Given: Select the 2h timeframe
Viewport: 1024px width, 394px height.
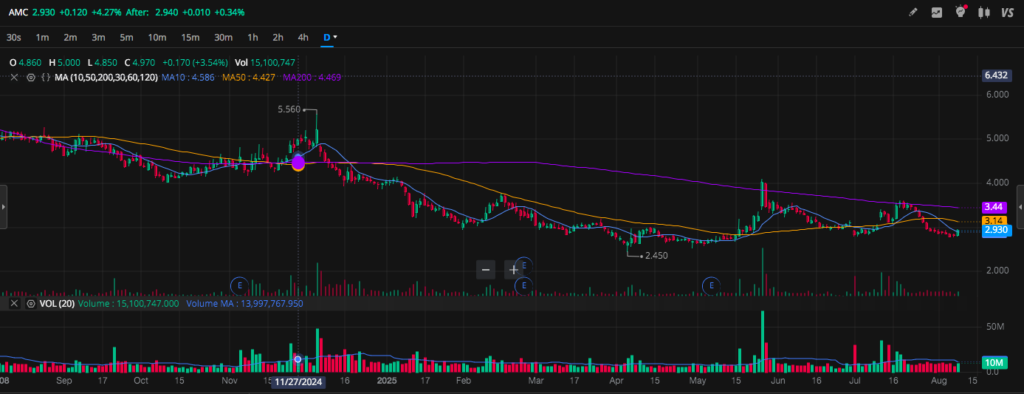Looking at the screenshot, I should 278,37.
